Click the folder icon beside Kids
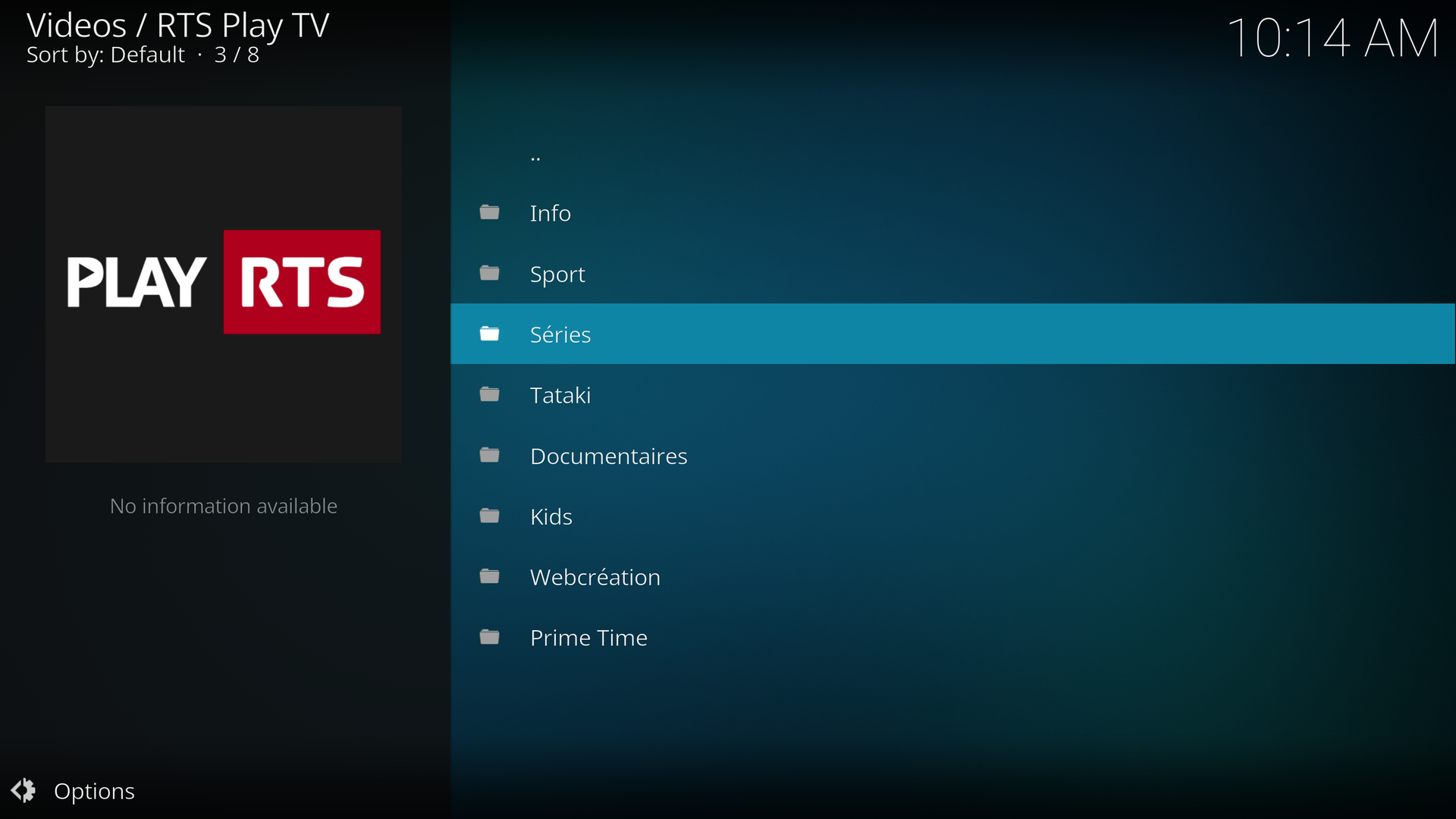Screen dimensions: 1456x819 point(489,516)
